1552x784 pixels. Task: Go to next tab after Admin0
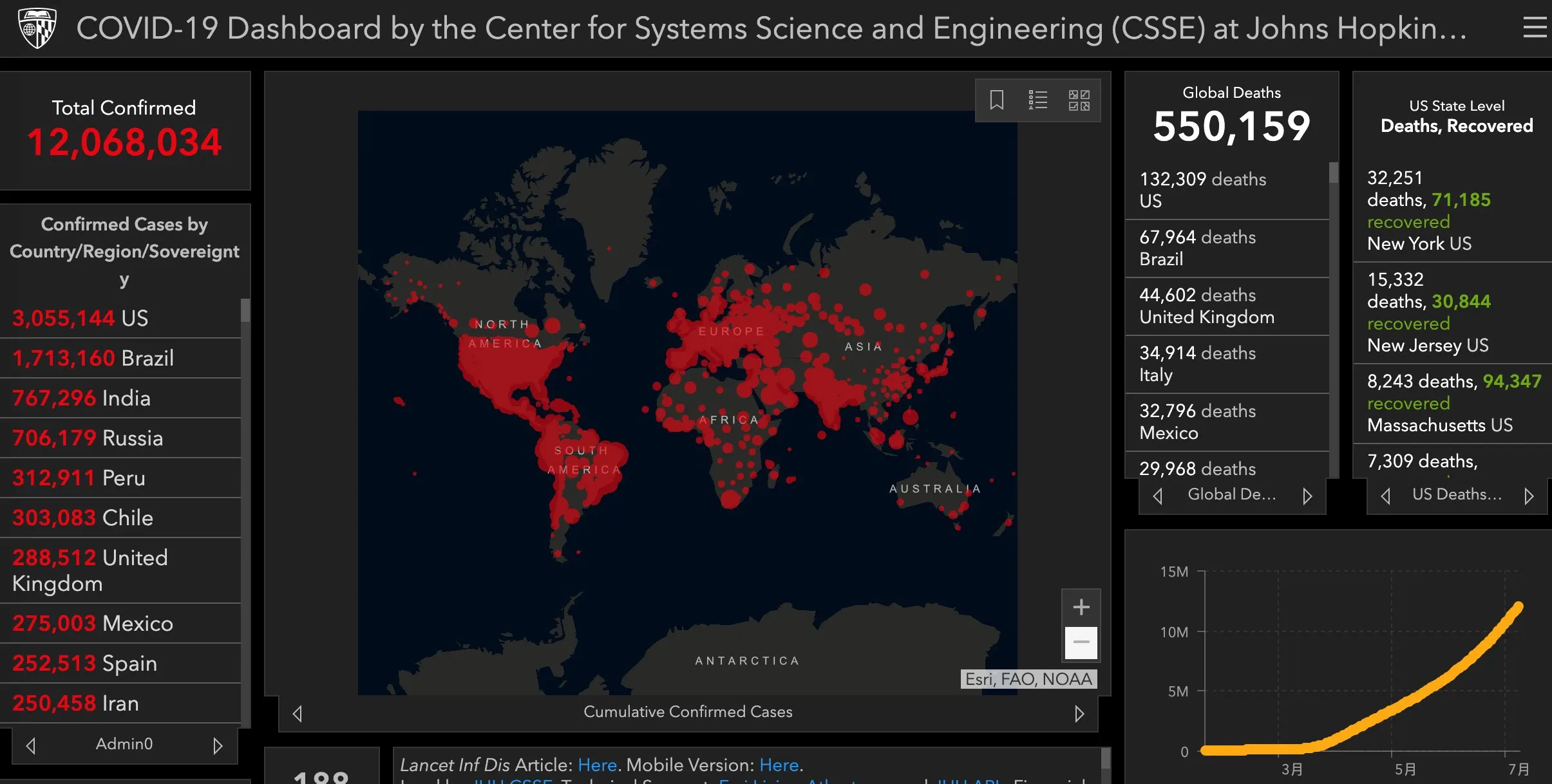(218, 745)
